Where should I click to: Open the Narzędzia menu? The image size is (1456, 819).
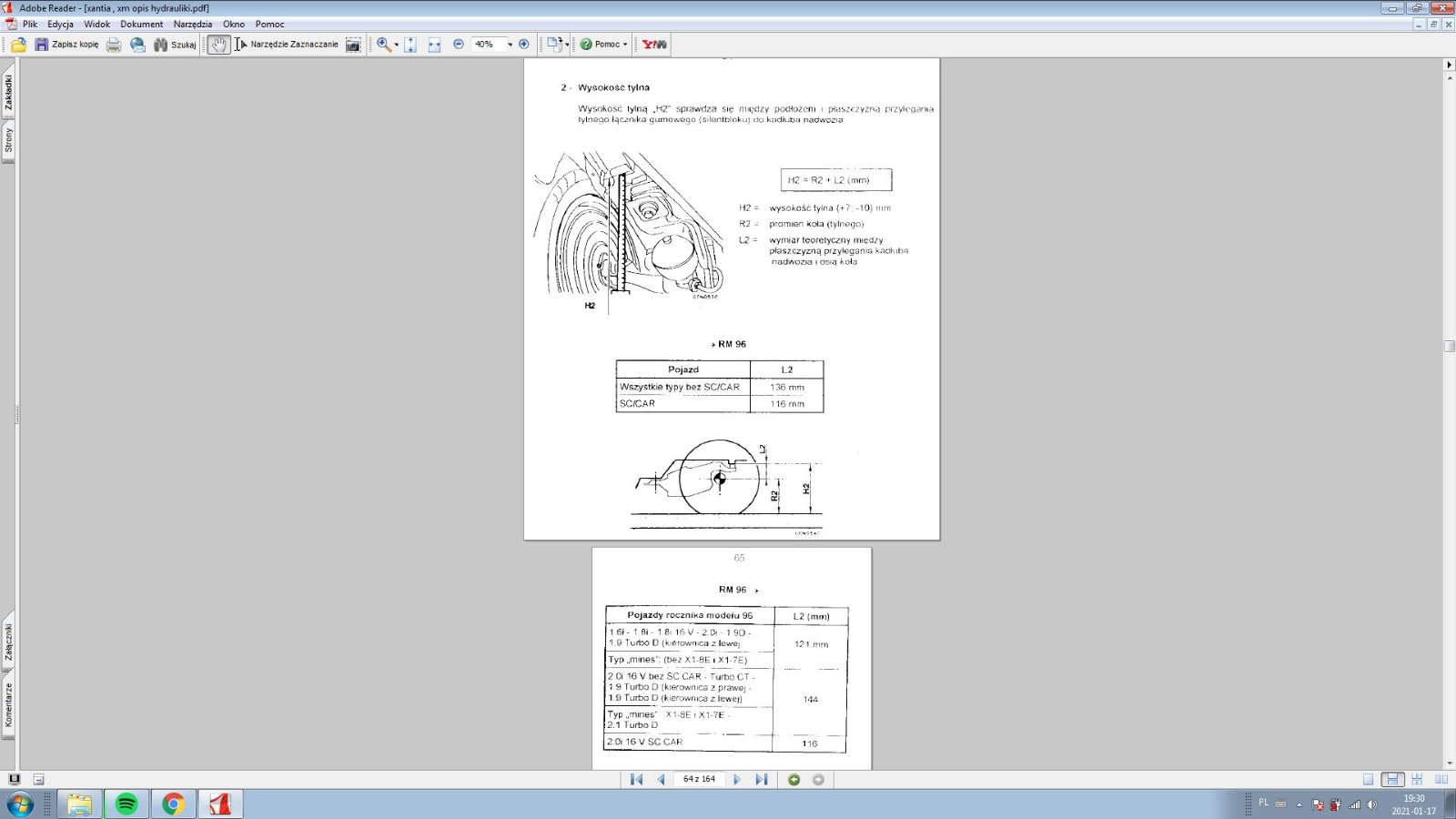(193, 25)
